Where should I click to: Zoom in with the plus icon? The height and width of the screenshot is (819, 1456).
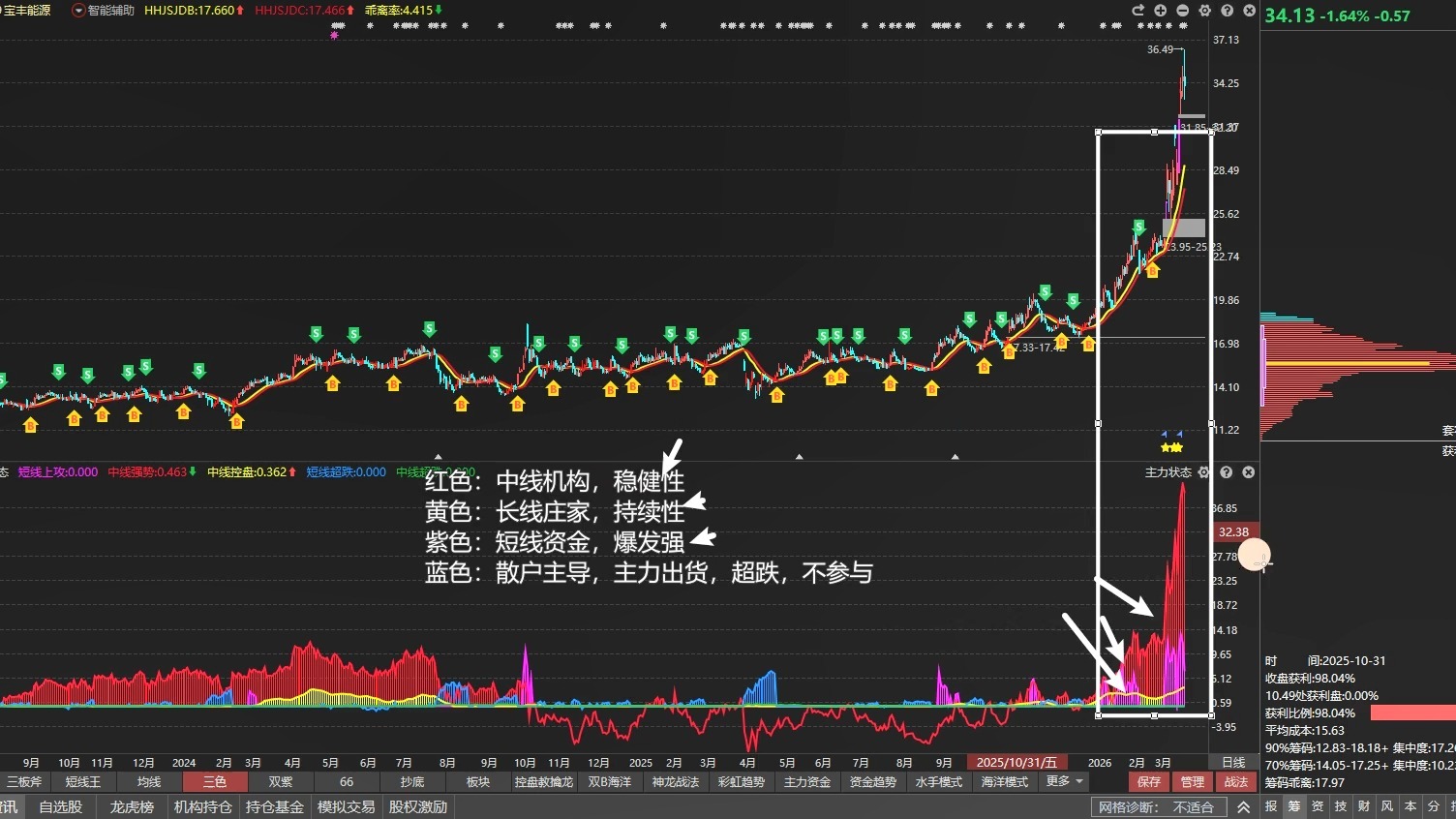pyautogui.click(x=1159, y=11)
